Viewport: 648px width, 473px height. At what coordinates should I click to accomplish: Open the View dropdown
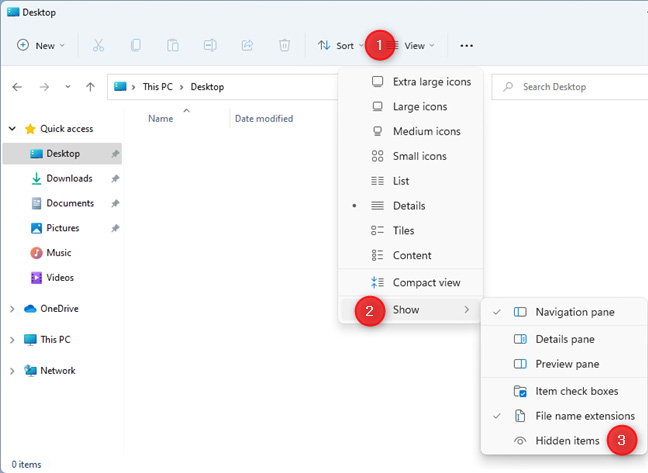[x=413, y=45]
